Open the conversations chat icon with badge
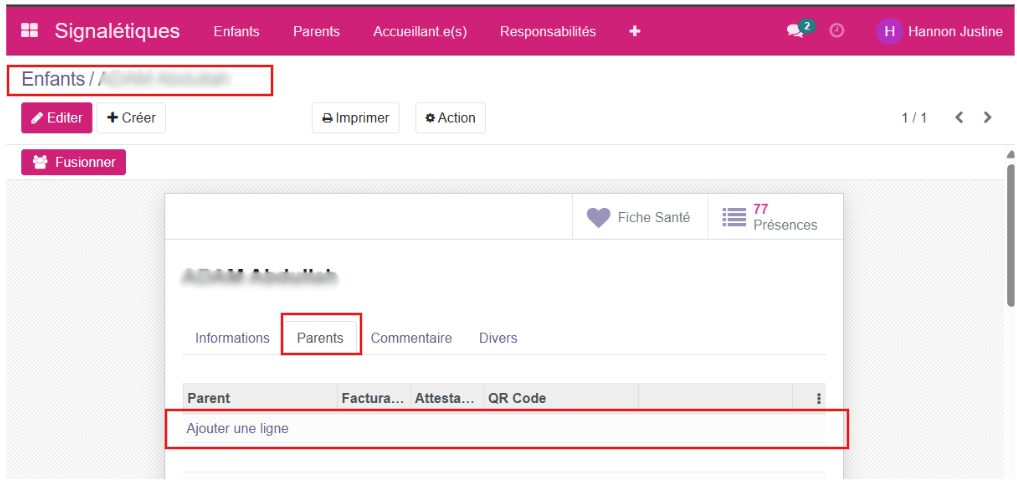Image resolution: width=1017 pixels, height=485 pixels. pyautogui.click(x=797, y=31)
